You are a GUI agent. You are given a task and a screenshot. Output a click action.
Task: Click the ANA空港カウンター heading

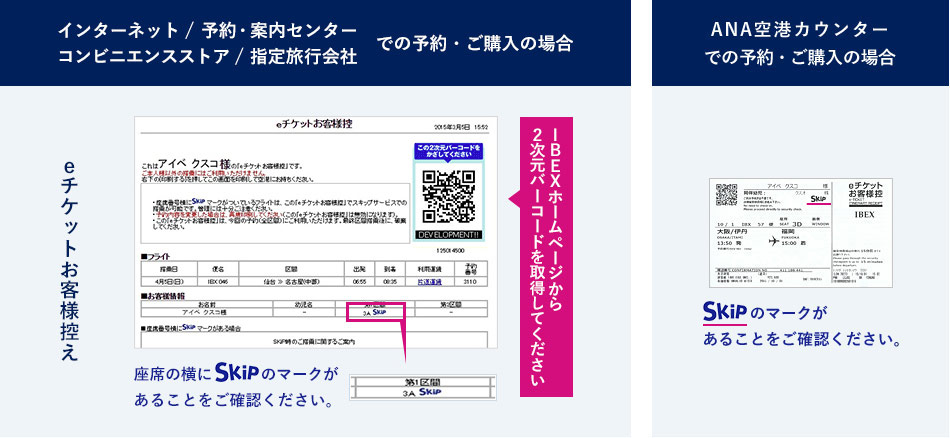(x=800, y=29)
